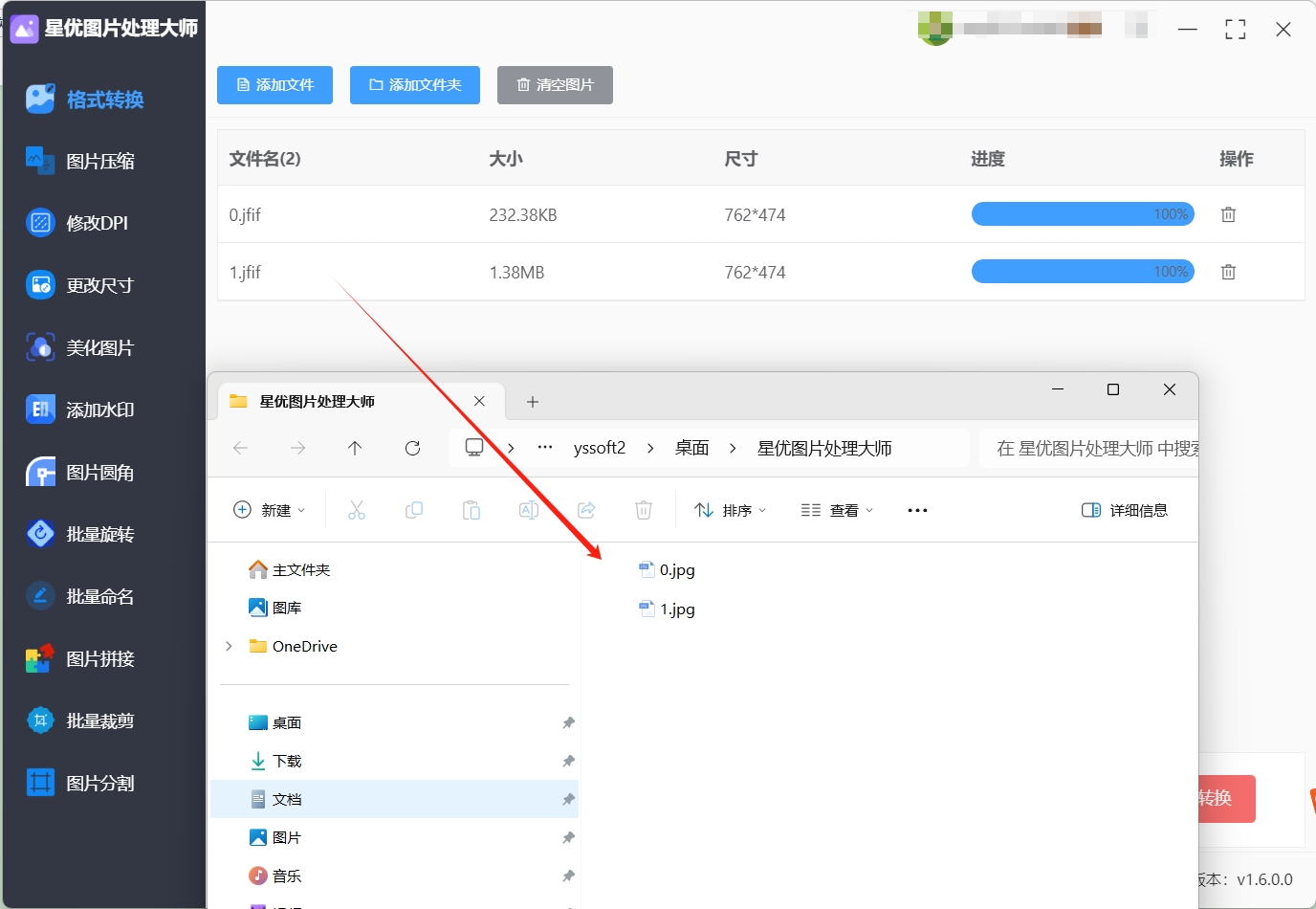Click the 添加文件夹 button
This screenshot has height=909, width=1316.
pyautogui.click(x=415, y=85)
